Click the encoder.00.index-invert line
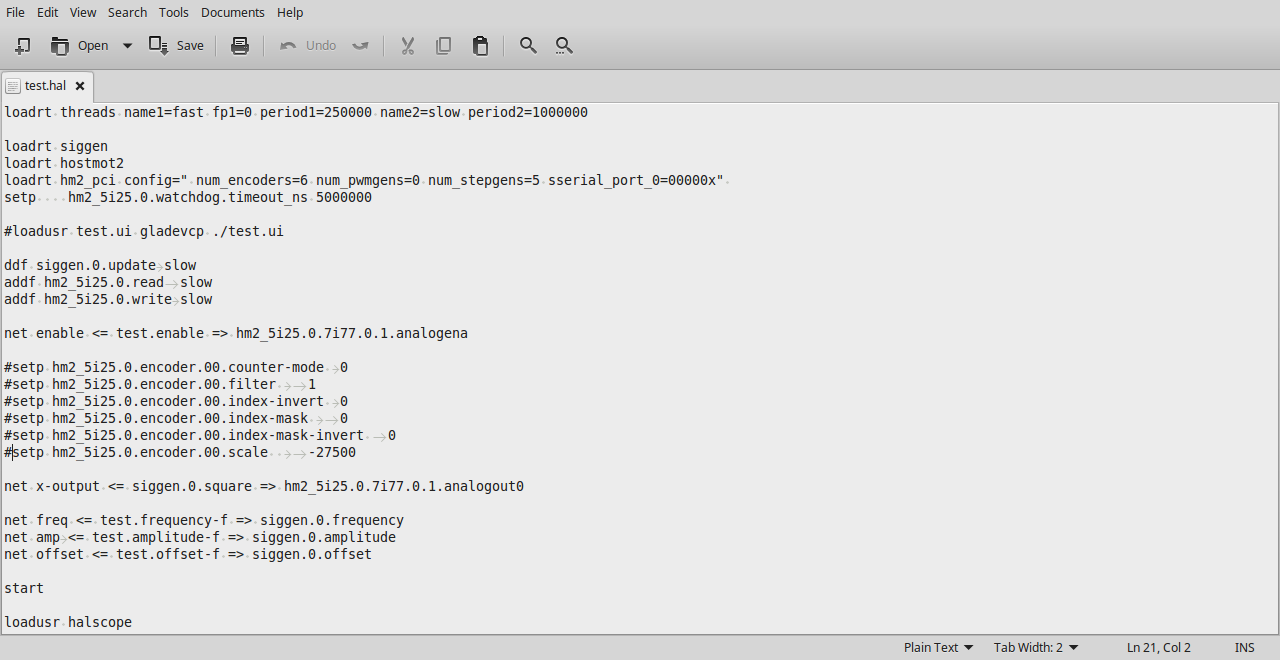Screen dimensions: 1280x660 click(x=176, y=401)
